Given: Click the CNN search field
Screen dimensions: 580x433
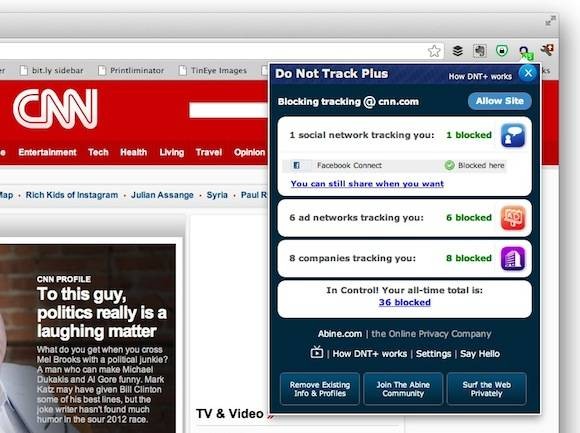Looking at the screenshot, I should point(229,110).
